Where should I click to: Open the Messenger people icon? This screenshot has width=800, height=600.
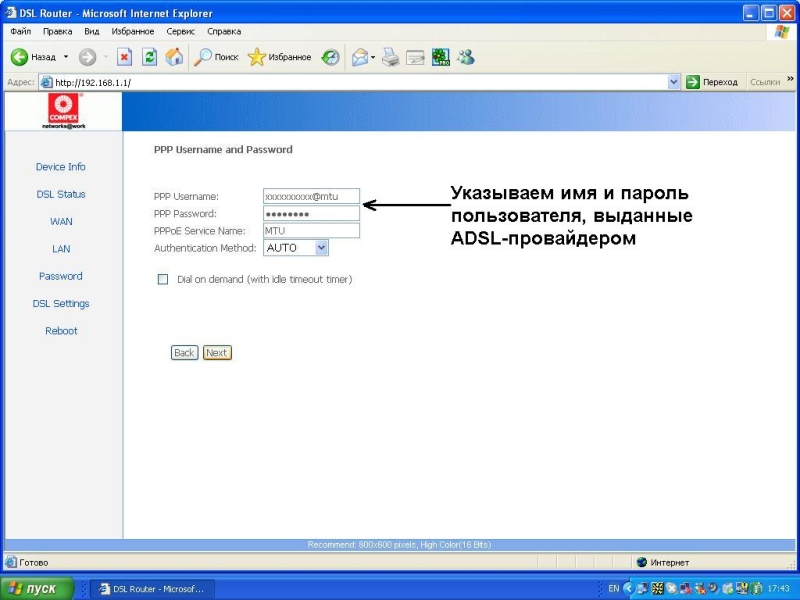click(x=465, y=57)
